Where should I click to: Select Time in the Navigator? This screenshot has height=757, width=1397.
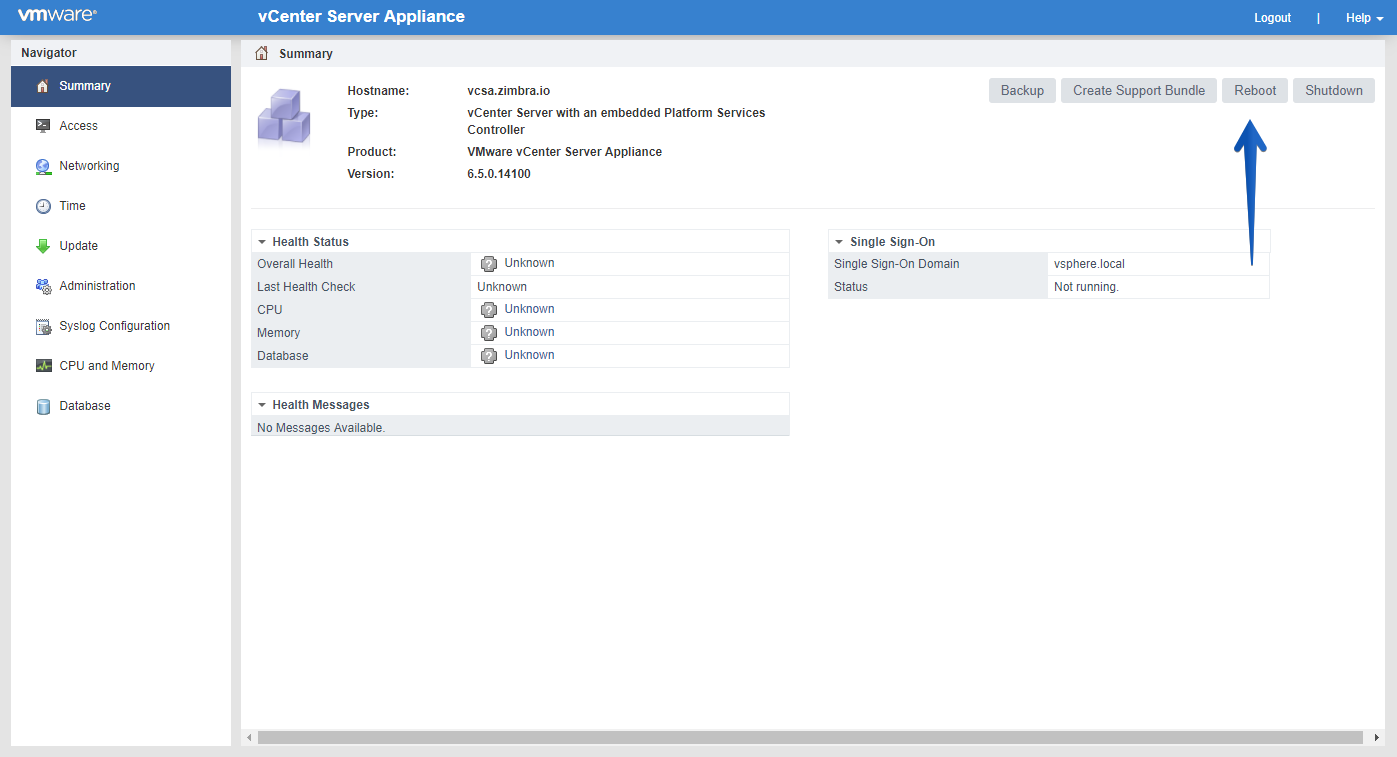pyautogui.click(x=121, y=206)
